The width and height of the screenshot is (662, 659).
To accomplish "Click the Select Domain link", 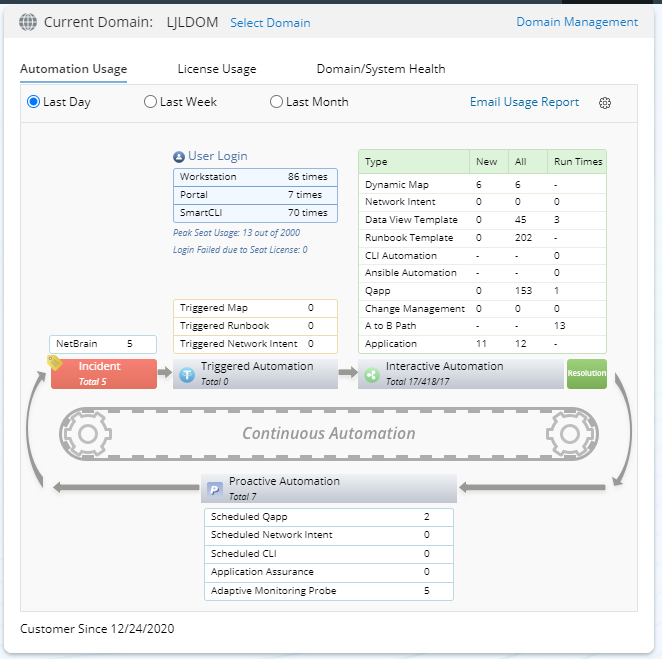I will click(x=270, y=23).
